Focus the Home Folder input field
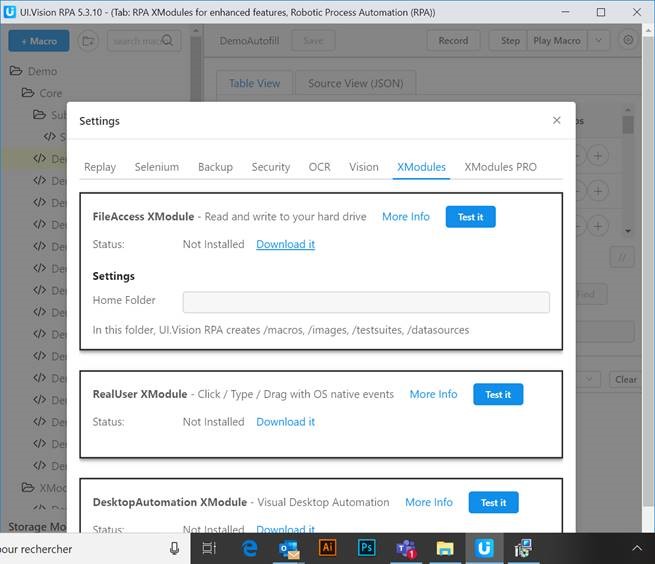Viewport: 655px width, 564px height. 366,302
